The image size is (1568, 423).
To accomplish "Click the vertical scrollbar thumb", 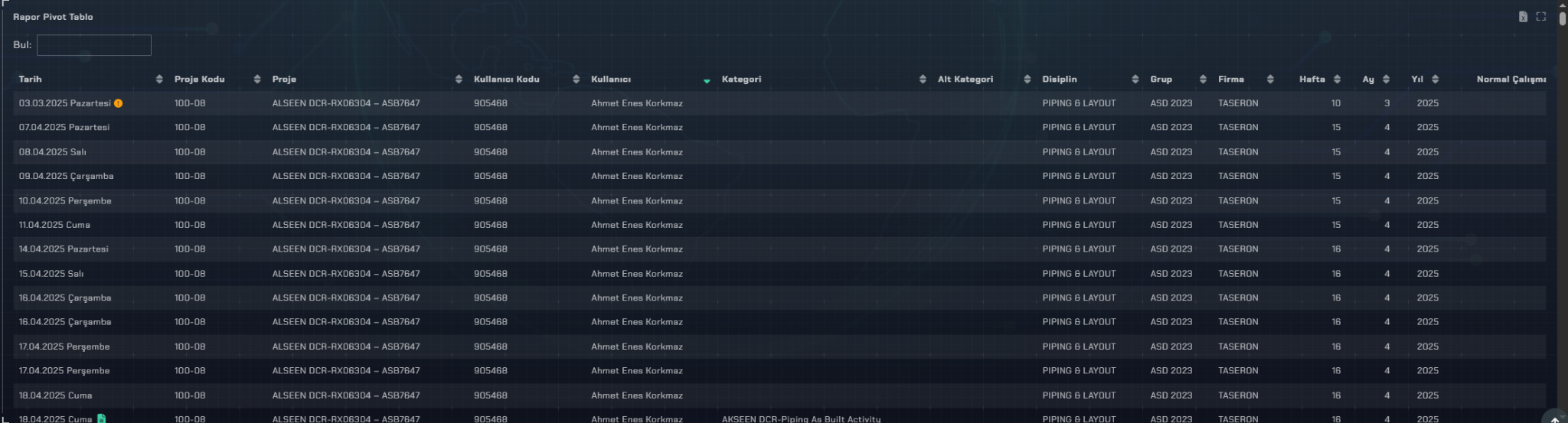I will tap(1562, 18).
